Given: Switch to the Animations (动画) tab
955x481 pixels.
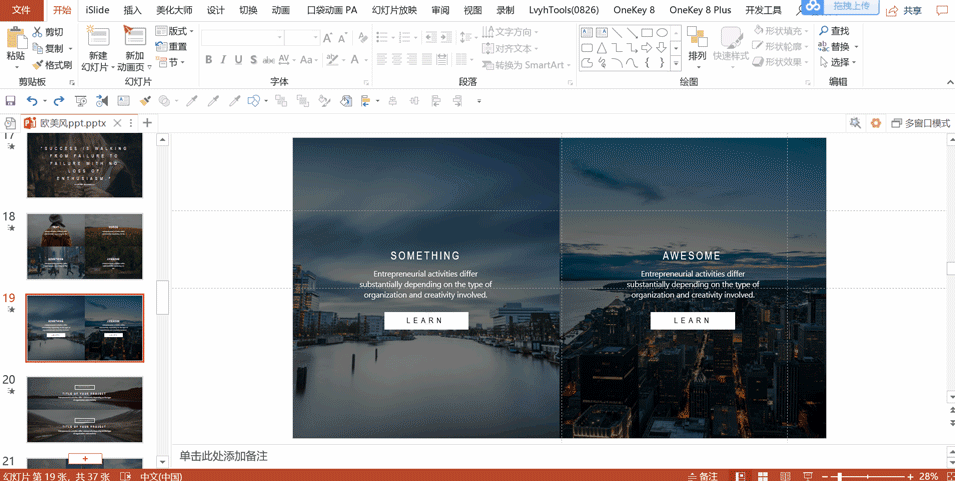Looking at the screenshot, I should point(281,10).
